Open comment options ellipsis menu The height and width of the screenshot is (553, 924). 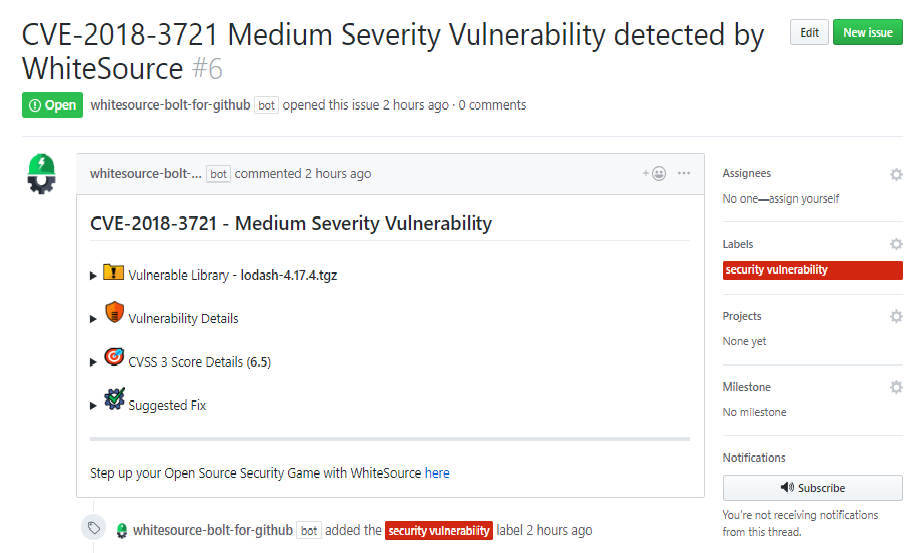684,173
